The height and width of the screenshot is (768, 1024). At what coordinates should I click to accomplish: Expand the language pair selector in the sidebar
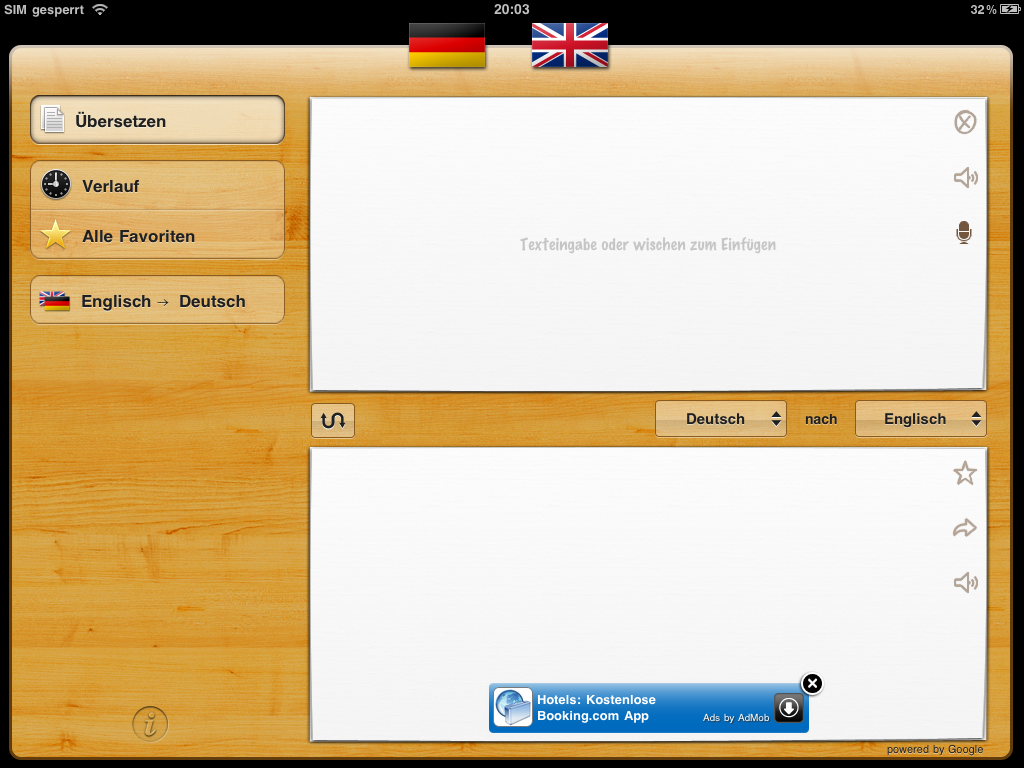coord(157,300)
